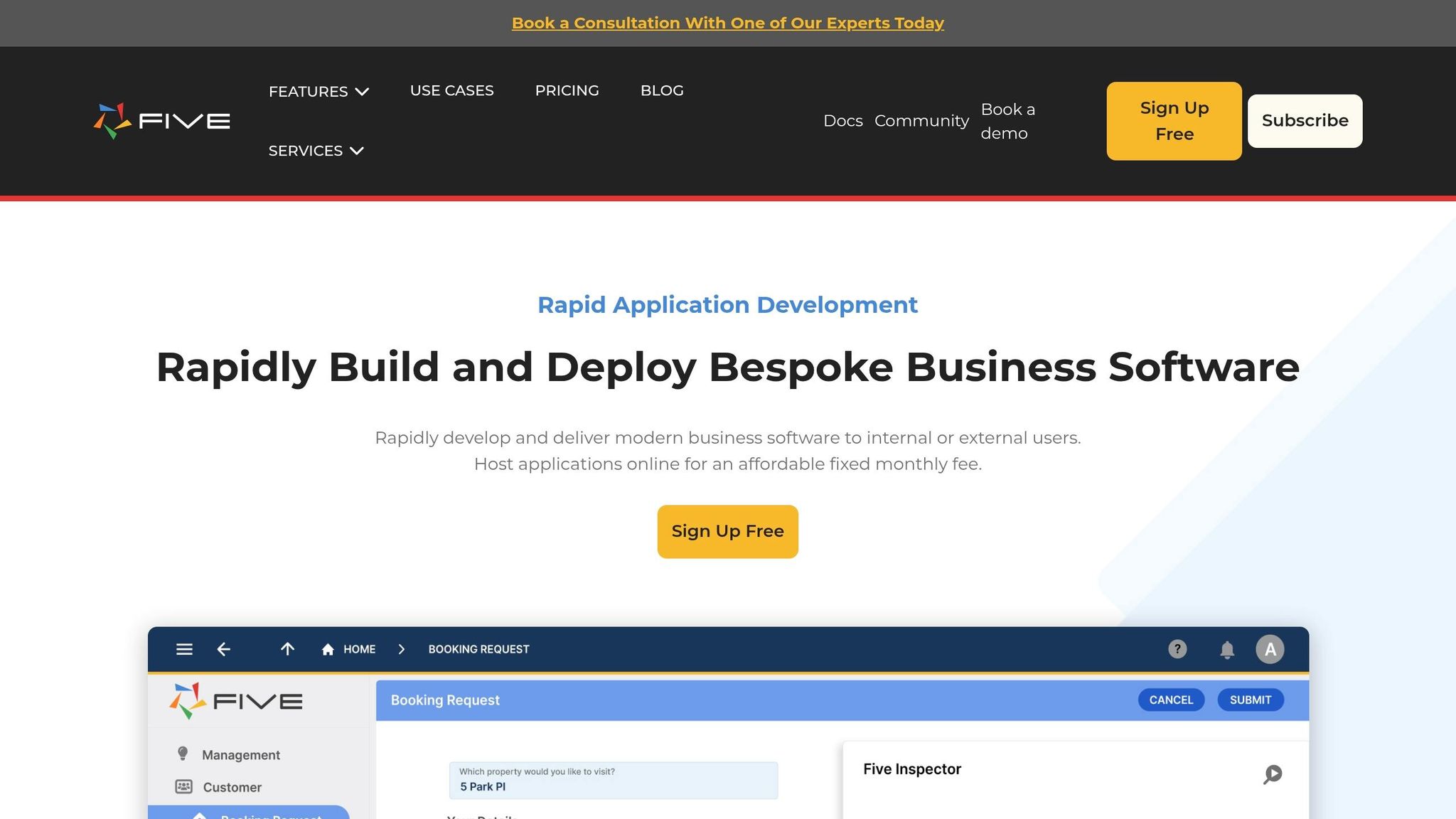The height and width of the screenshot is (819, 1456).
Task: Click the Five Inspector play icon
Action: 1273,773
